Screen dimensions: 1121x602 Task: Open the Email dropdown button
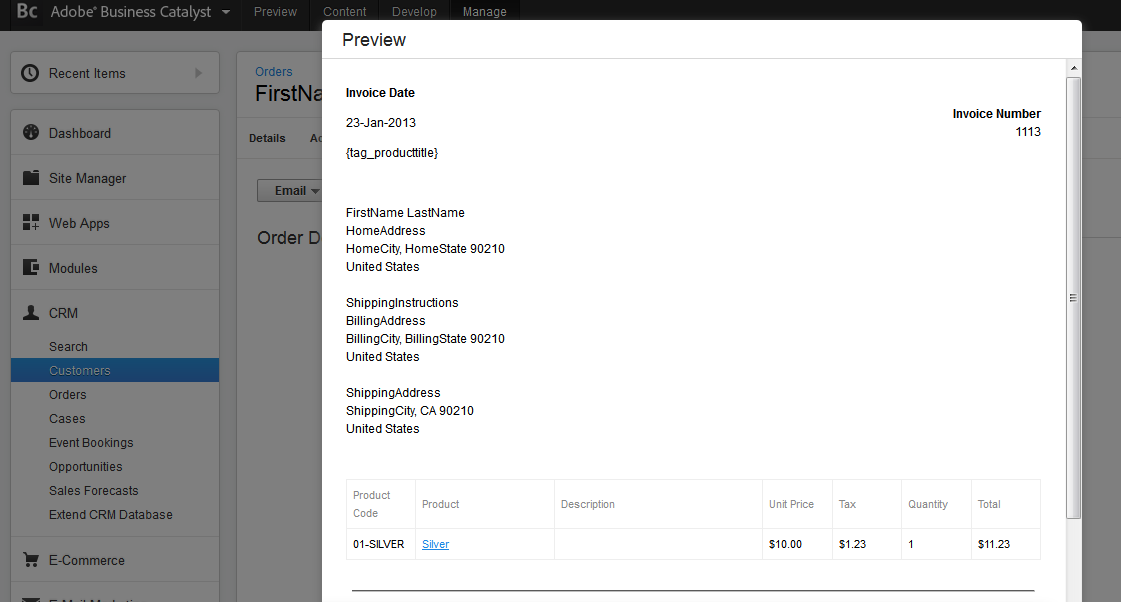[x=291, y=190]
